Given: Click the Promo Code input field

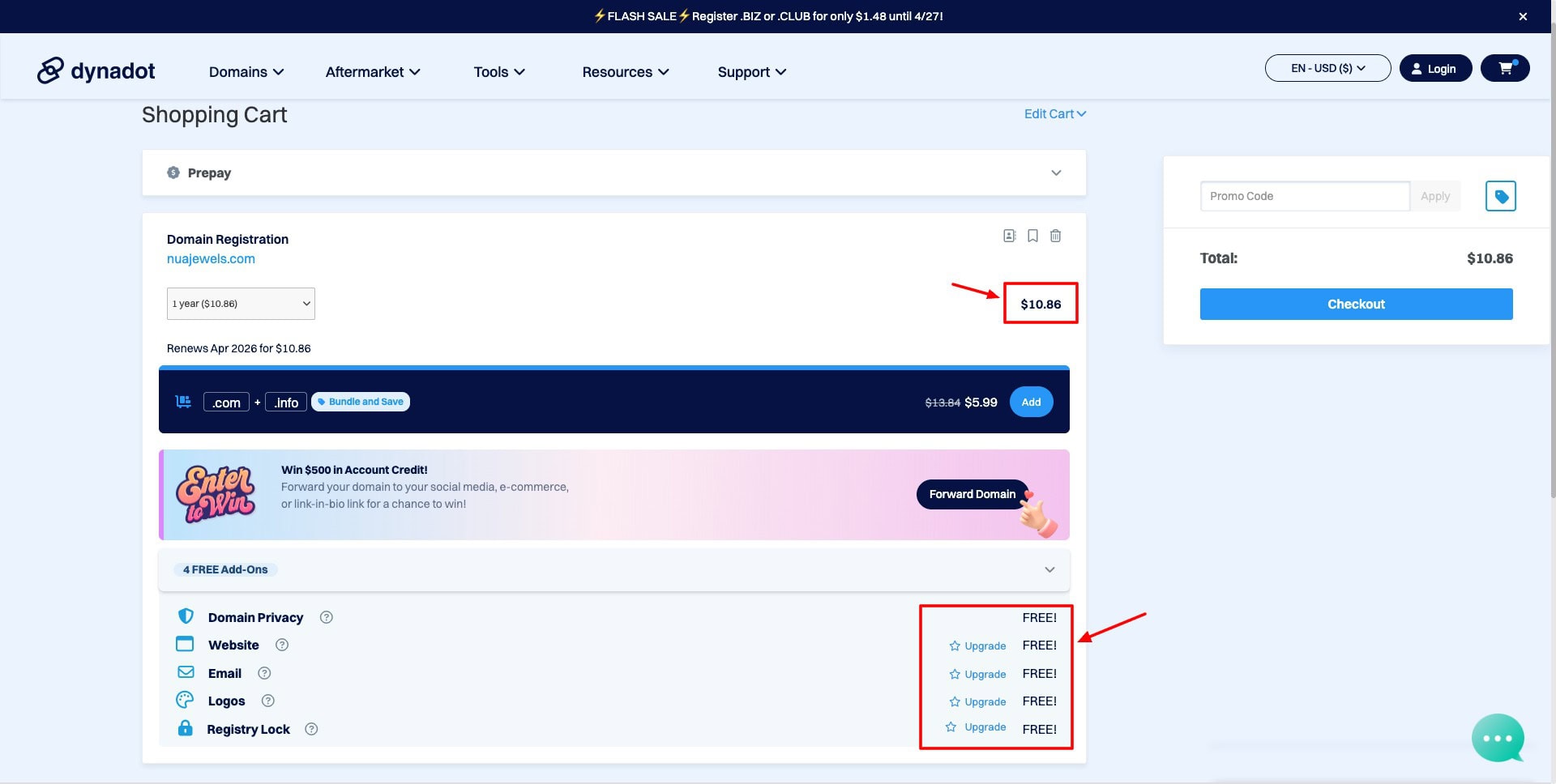Looking at the screenshot, I should pos(1304,196).
